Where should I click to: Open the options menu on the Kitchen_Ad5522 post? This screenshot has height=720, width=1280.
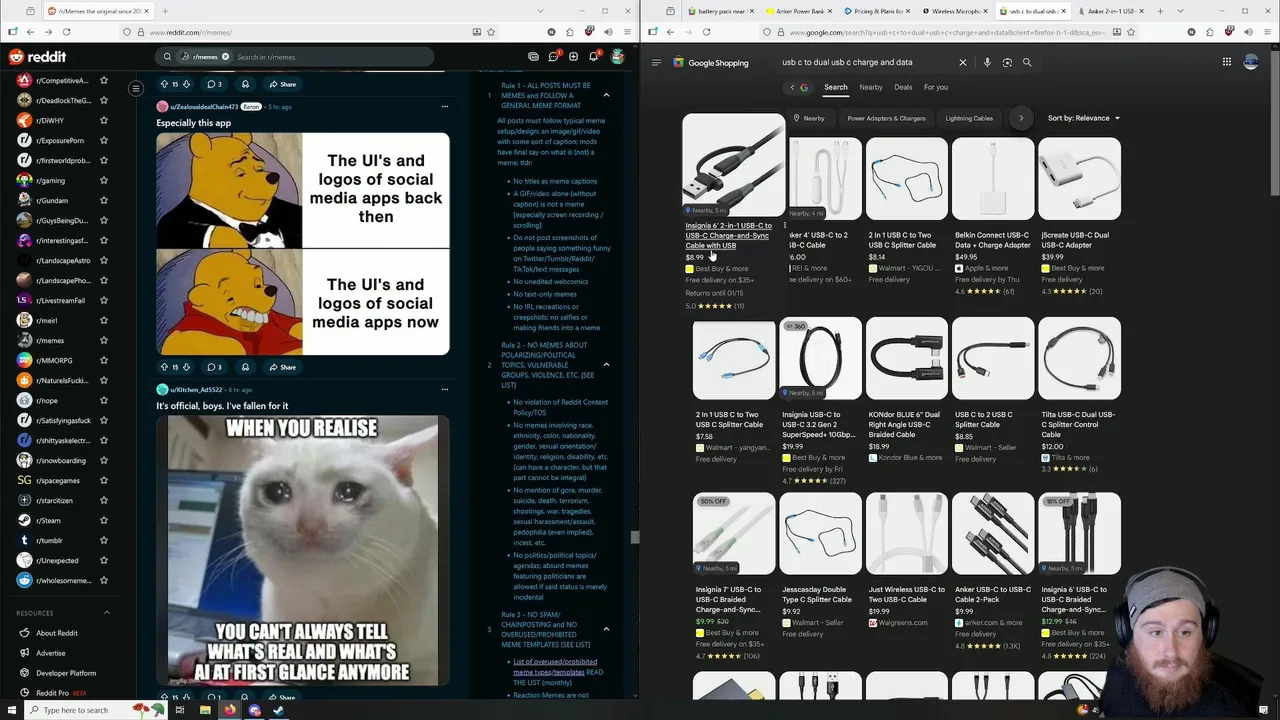445,390
